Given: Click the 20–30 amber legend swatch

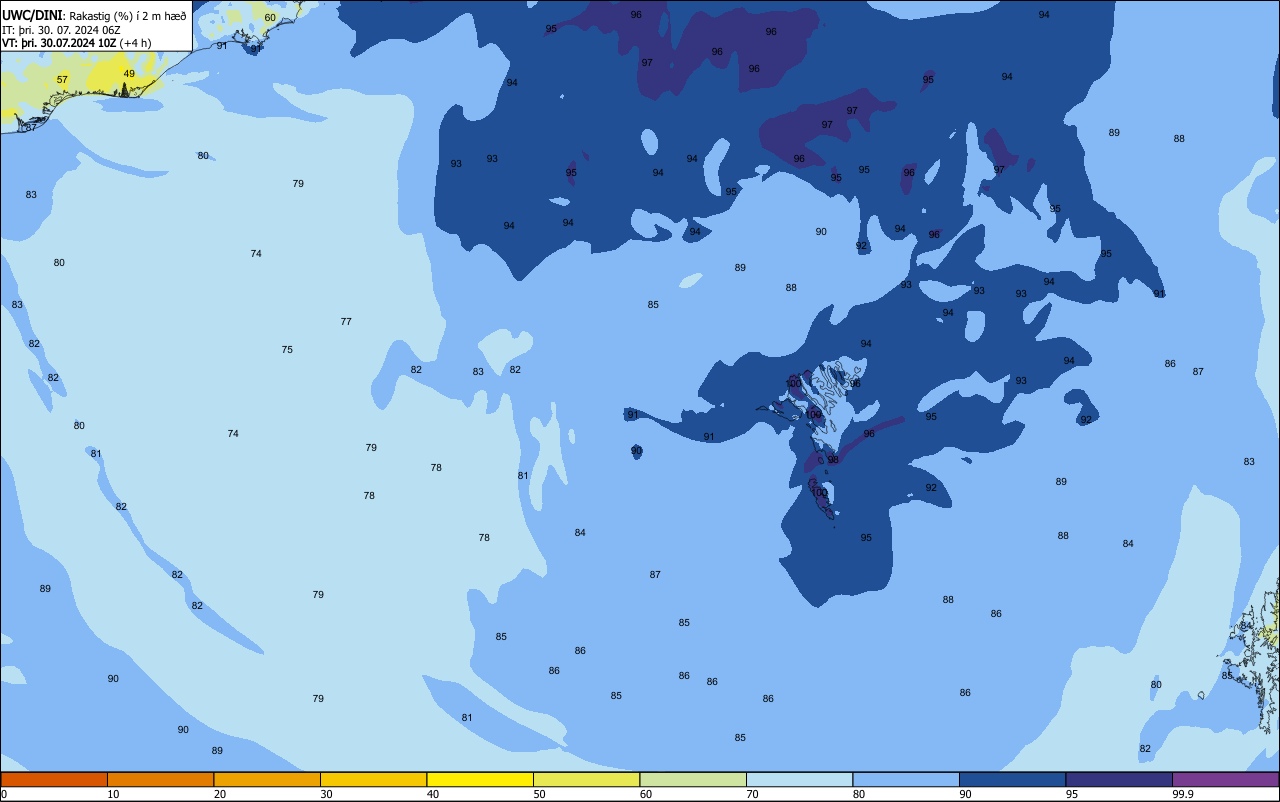Looking at the screenshot, I should click(267, 779).
